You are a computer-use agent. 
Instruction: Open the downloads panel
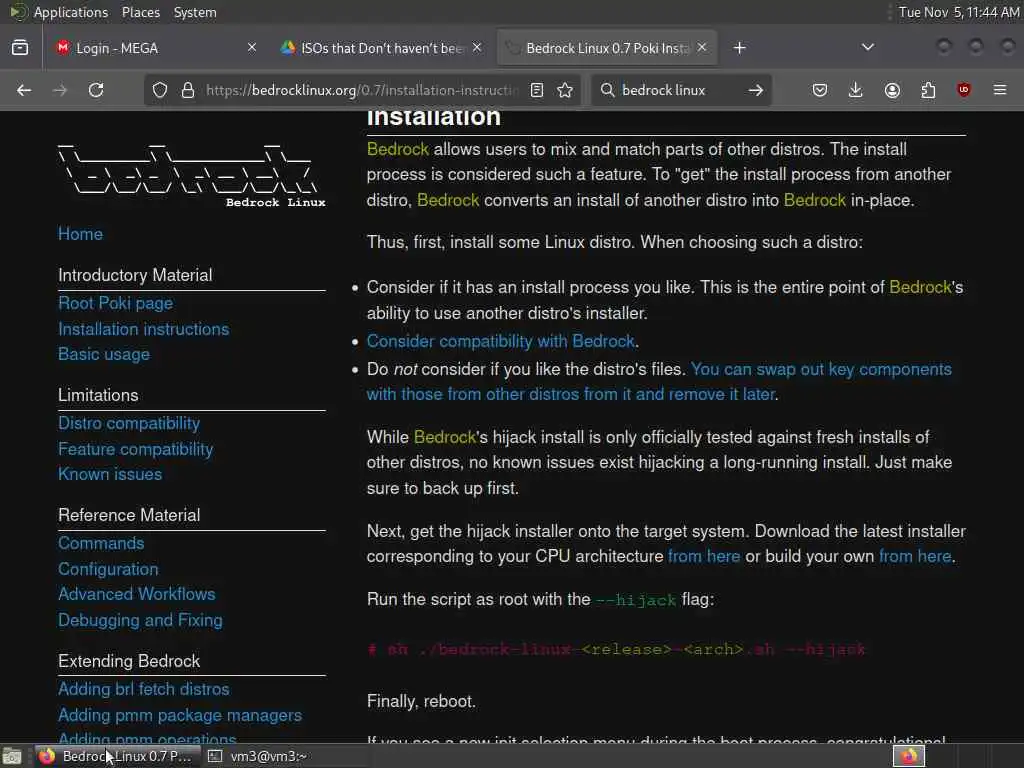click(856, 90)
